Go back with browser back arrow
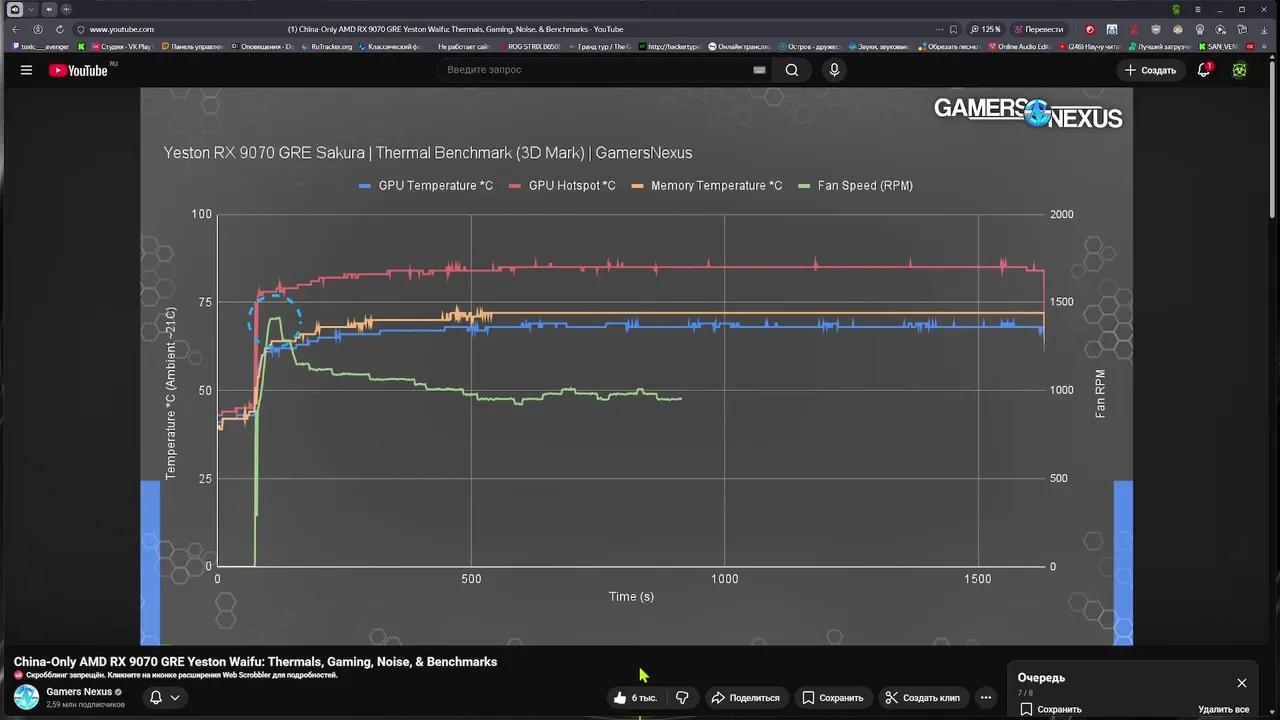Viewport: 1280px width, 720px height. coord(15,29)
